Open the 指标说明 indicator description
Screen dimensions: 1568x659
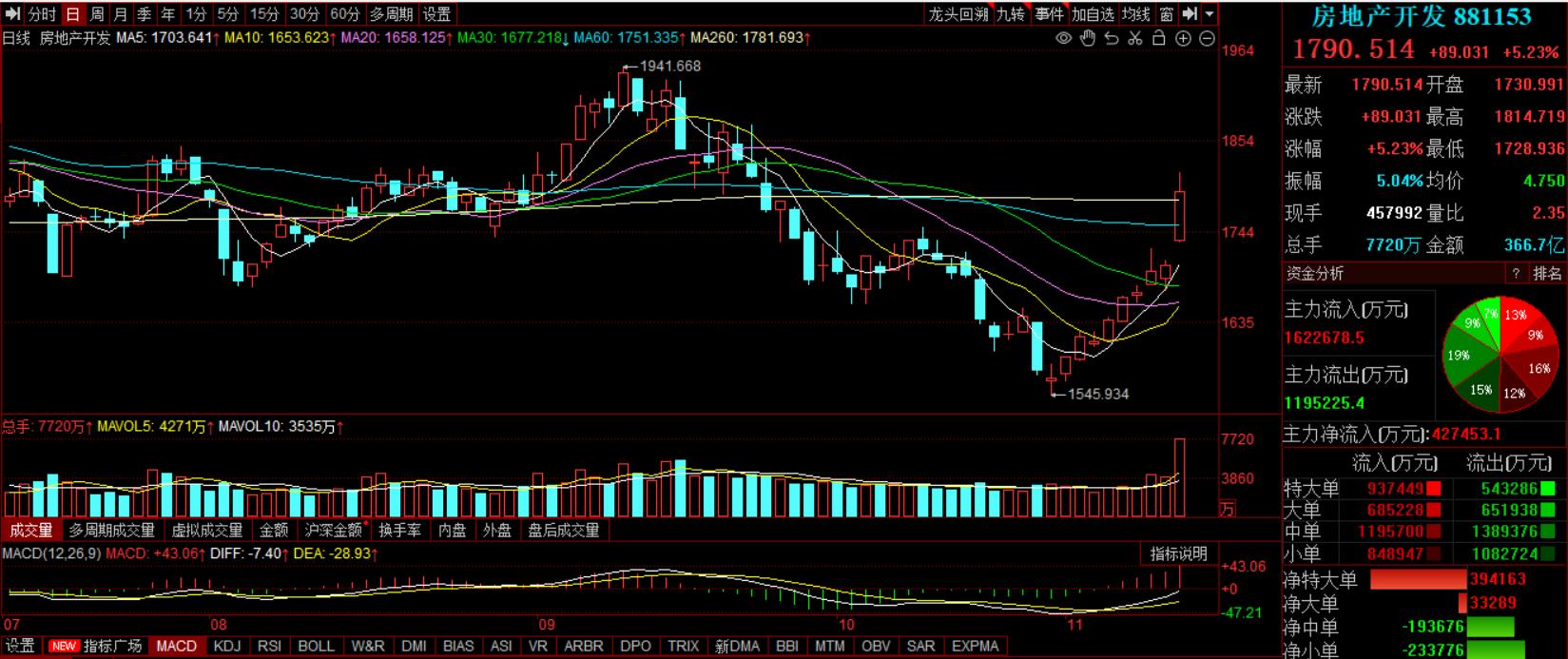(1178, 553)
